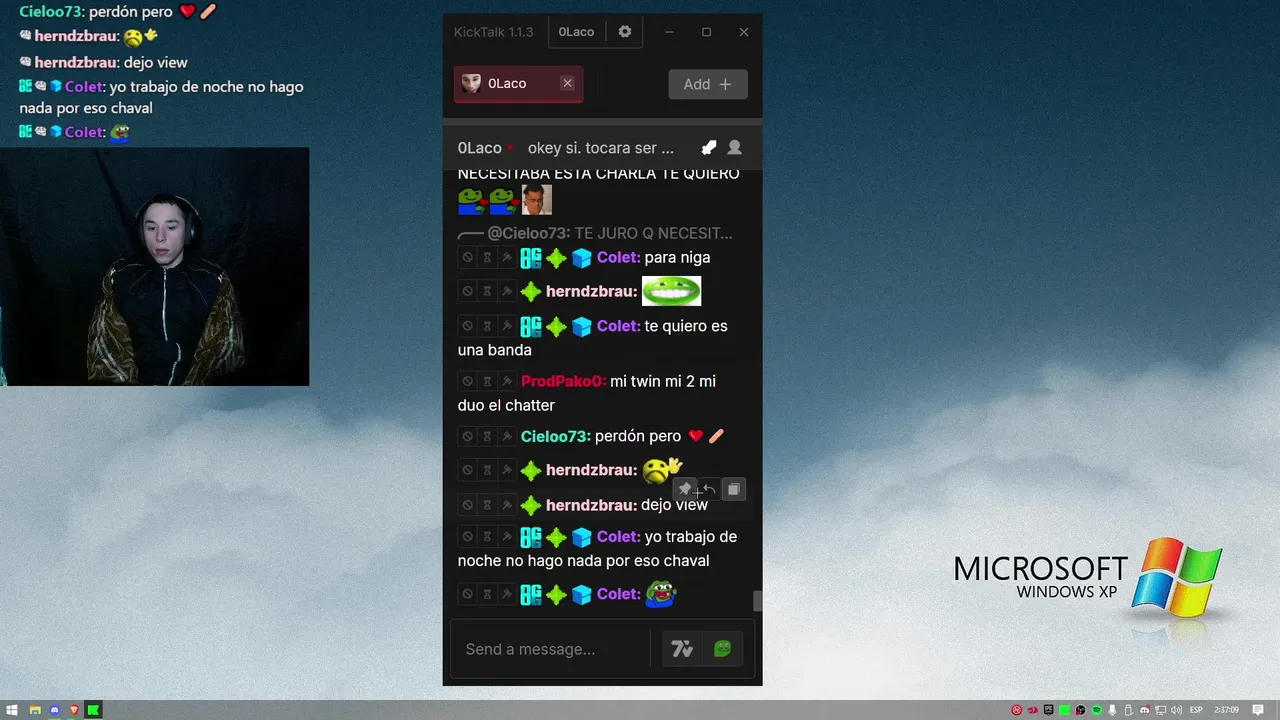Click Colet's blue cube badge on 'para niga'

point(582,258)
